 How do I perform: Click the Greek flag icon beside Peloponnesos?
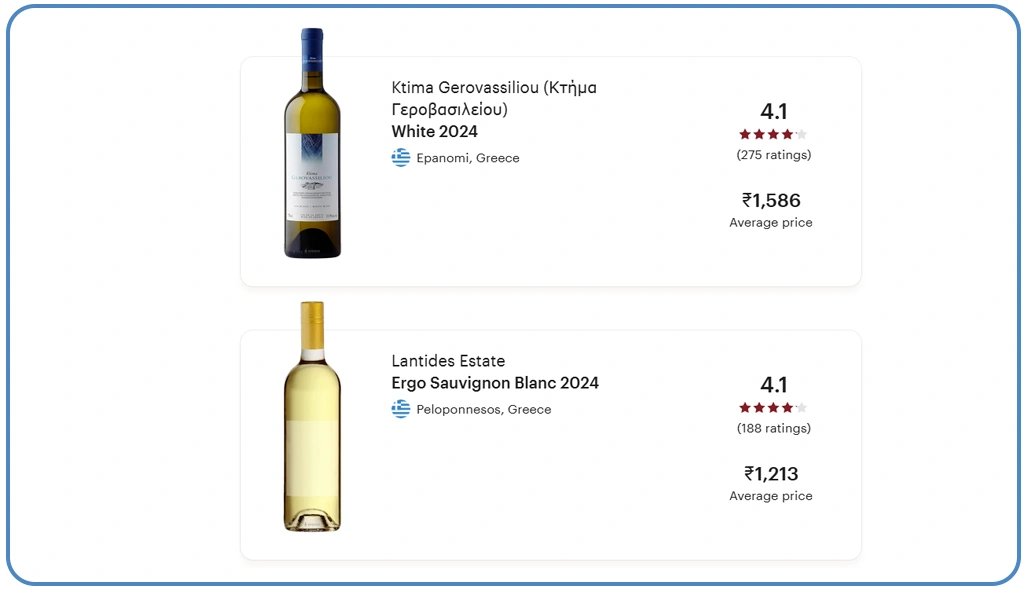point(401,409)
